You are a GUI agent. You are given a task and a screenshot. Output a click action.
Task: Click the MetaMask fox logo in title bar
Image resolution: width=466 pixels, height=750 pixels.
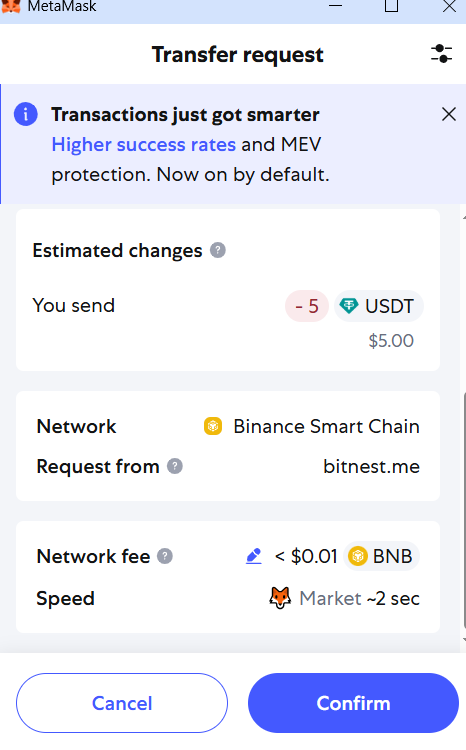(x=11, y=6)
